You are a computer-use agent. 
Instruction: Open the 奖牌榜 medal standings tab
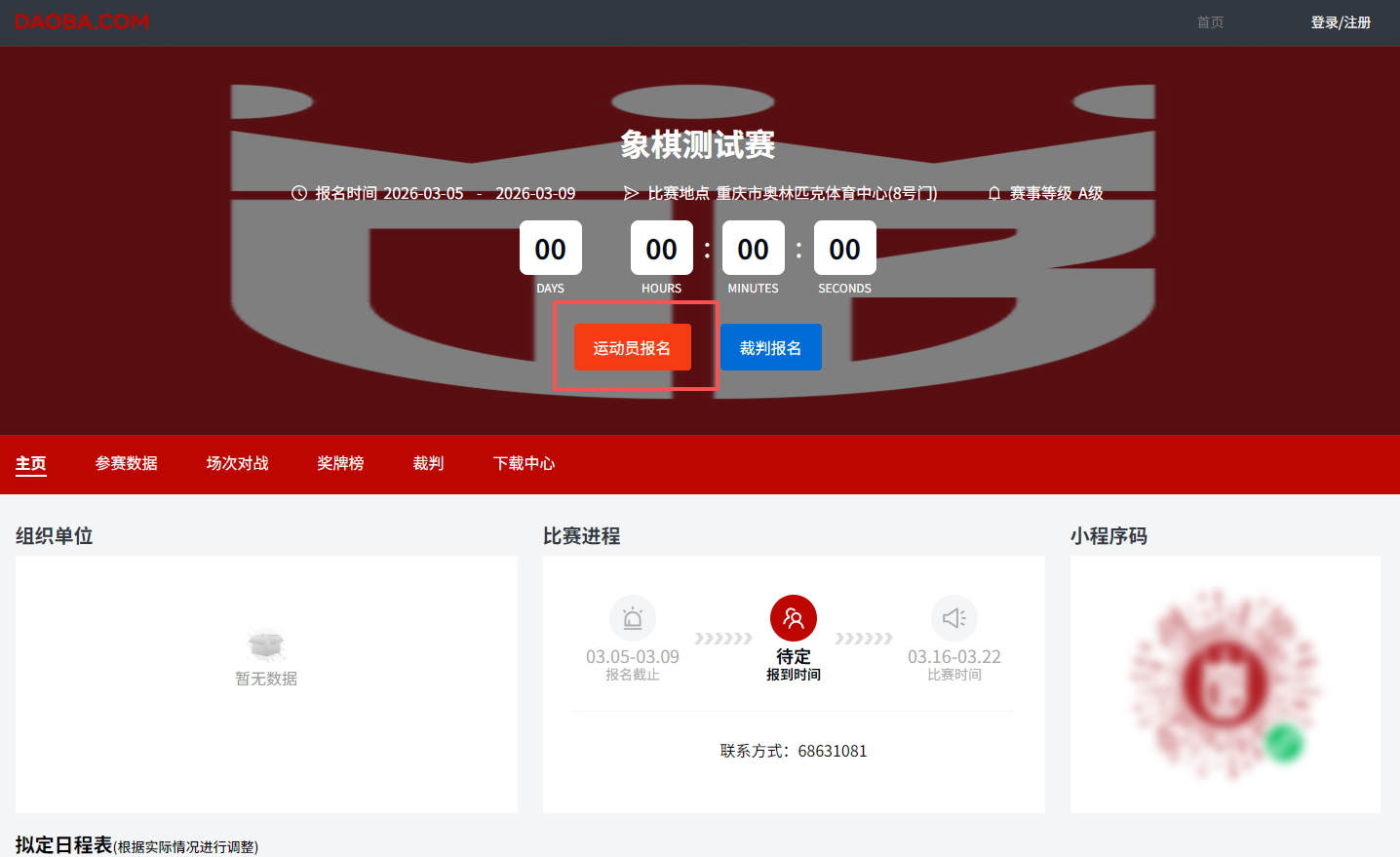click(340, 463)
